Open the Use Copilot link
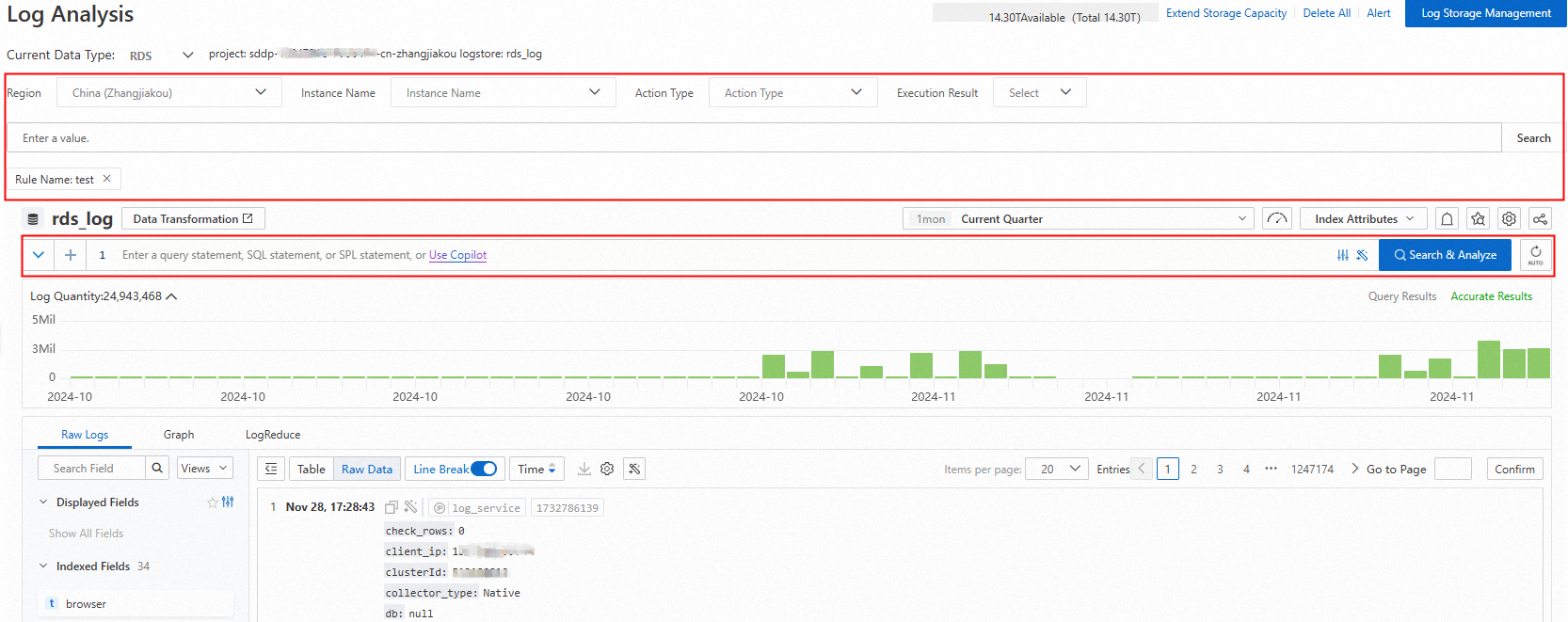The height and width of the screenshot is (622, 1568). [458, 255]
